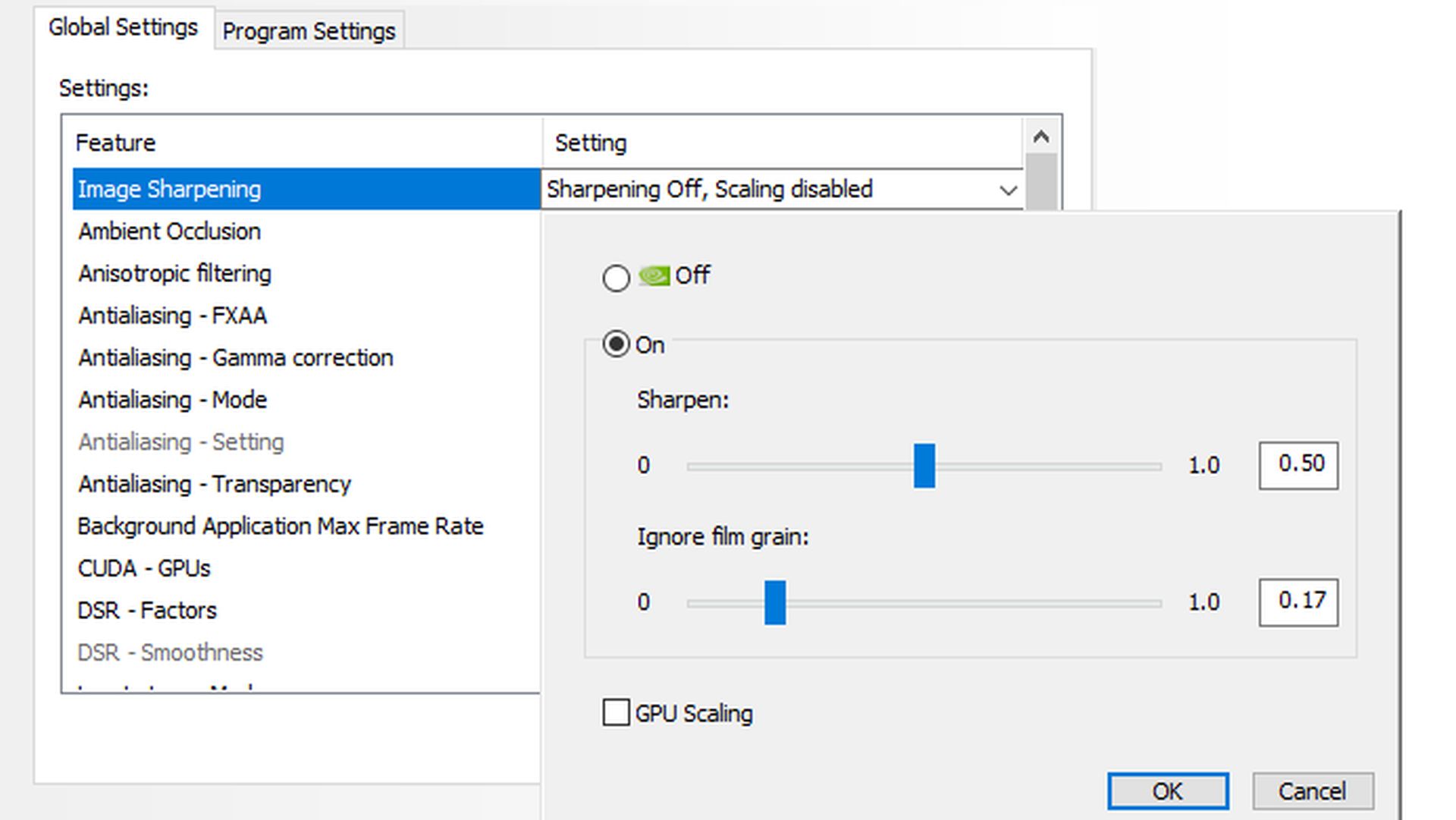1456x820 pixels.
Task: Click the film grain value field 0.17
Action: (1298, 602)
